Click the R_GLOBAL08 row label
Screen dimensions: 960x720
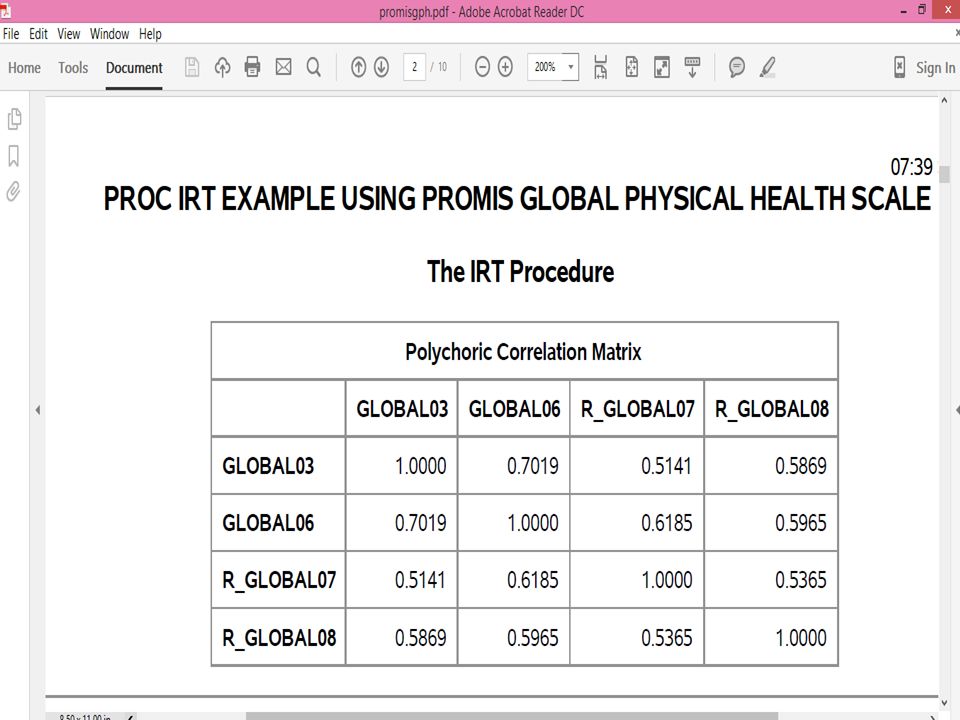pyautogui.click(x=279, y=637)
